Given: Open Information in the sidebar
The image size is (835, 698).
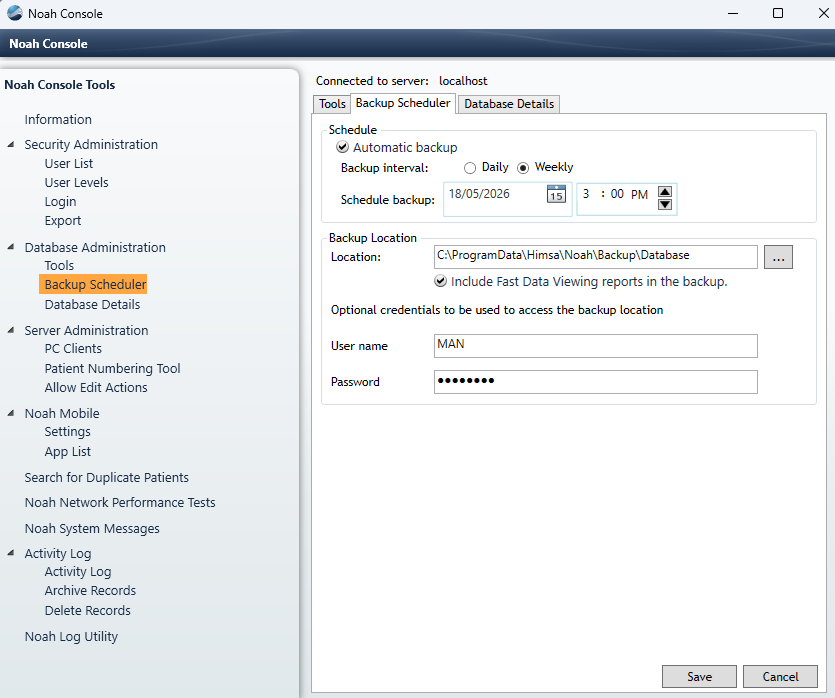Looking at the screenshot, I should click(x=58, y=119).
